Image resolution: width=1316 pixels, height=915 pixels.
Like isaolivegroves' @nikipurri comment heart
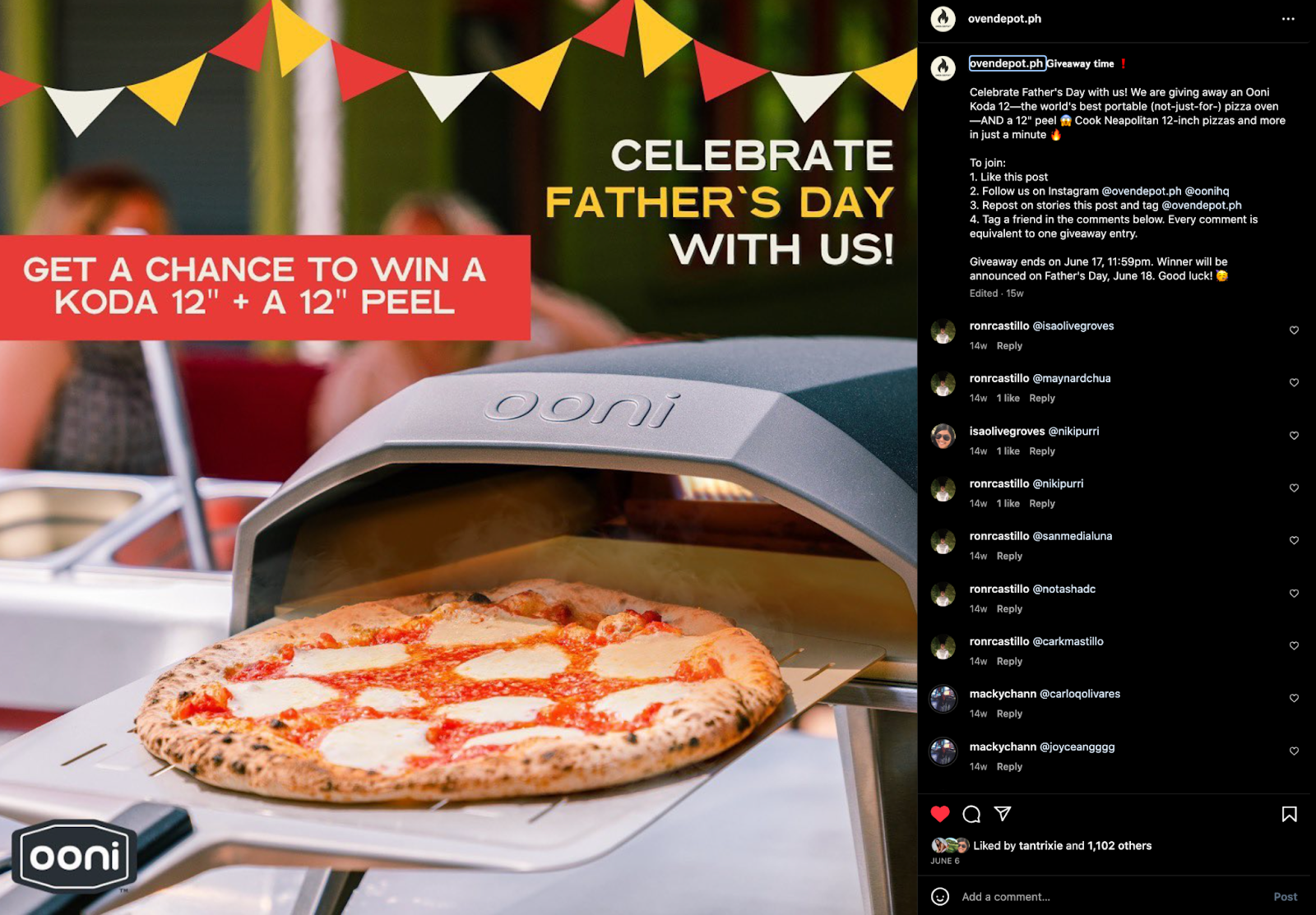pyautogui.click(x=1294, y=436)
